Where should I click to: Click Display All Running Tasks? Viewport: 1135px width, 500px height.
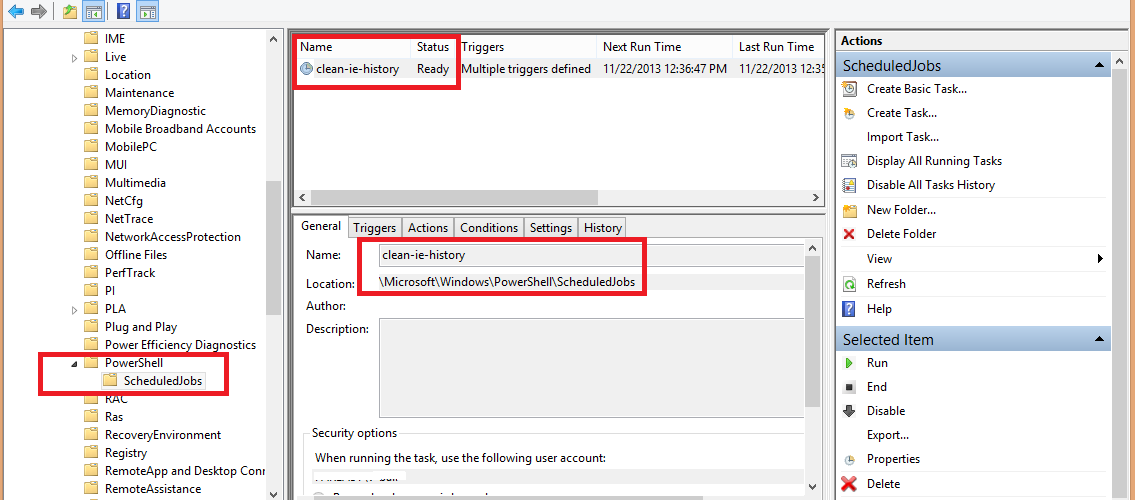(x=933, y=161)
